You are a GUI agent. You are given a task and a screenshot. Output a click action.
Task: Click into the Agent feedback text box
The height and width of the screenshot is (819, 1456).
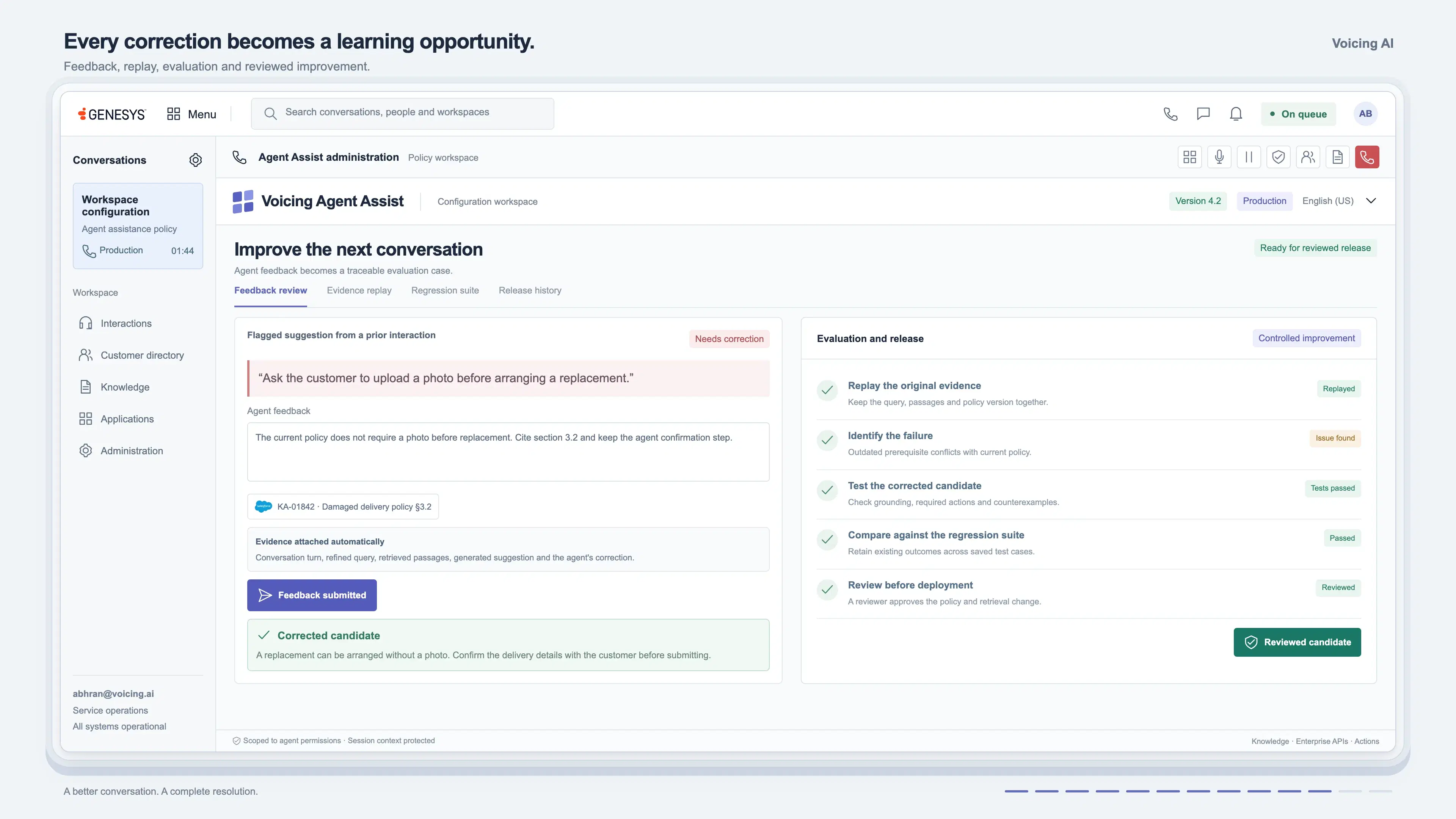pyautogui.click(x=508, y=452)
